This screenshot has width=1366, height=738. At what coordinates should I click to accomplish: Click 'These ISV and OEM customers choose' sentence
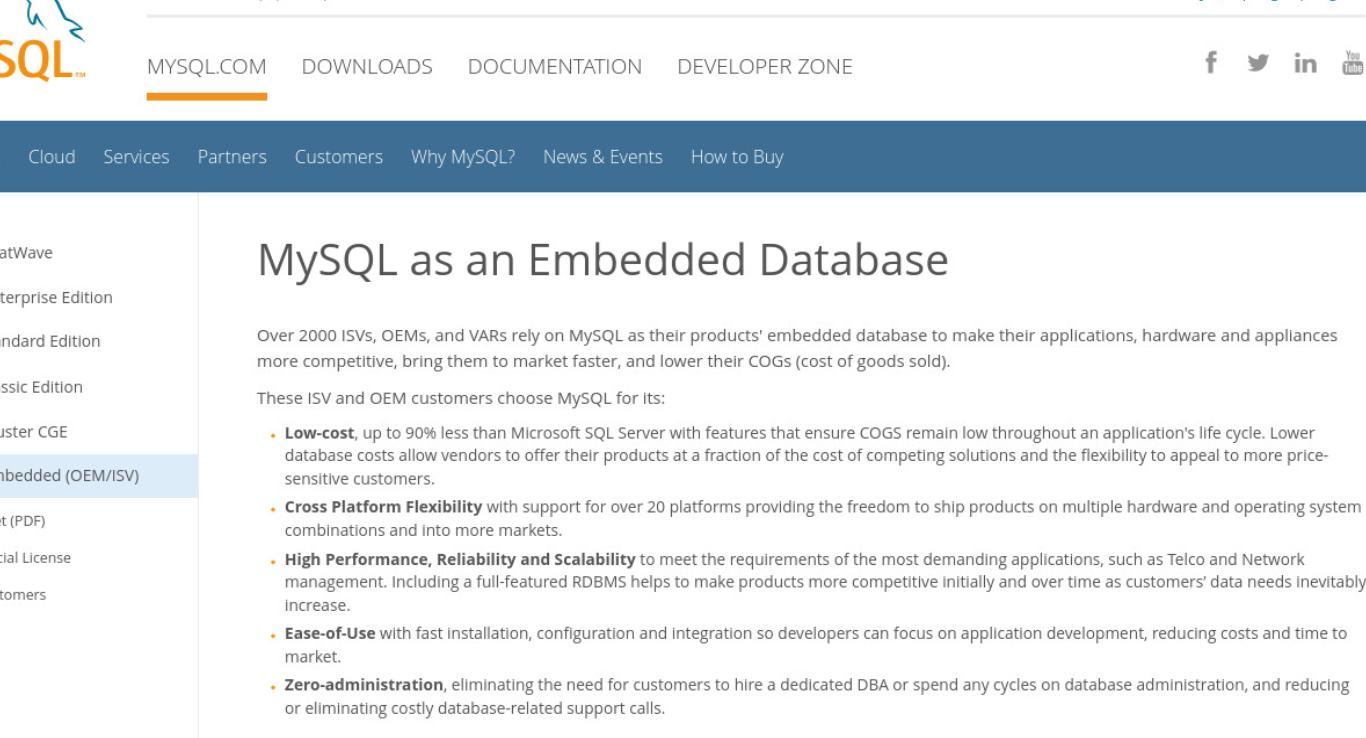pyautogui.click(x=461, y=398)
